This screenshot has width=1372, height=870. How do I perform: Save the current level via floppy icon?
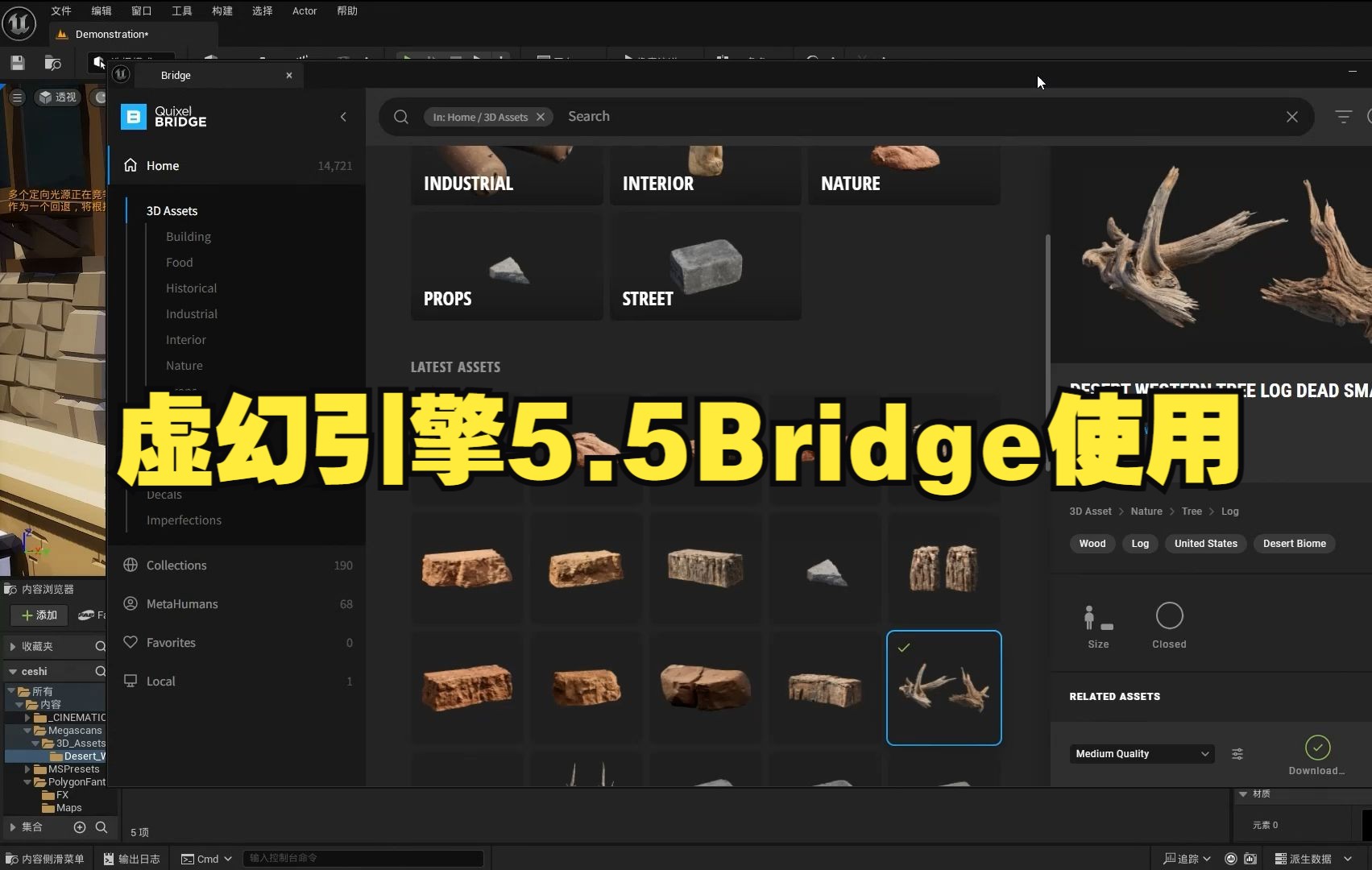point(17,63)
